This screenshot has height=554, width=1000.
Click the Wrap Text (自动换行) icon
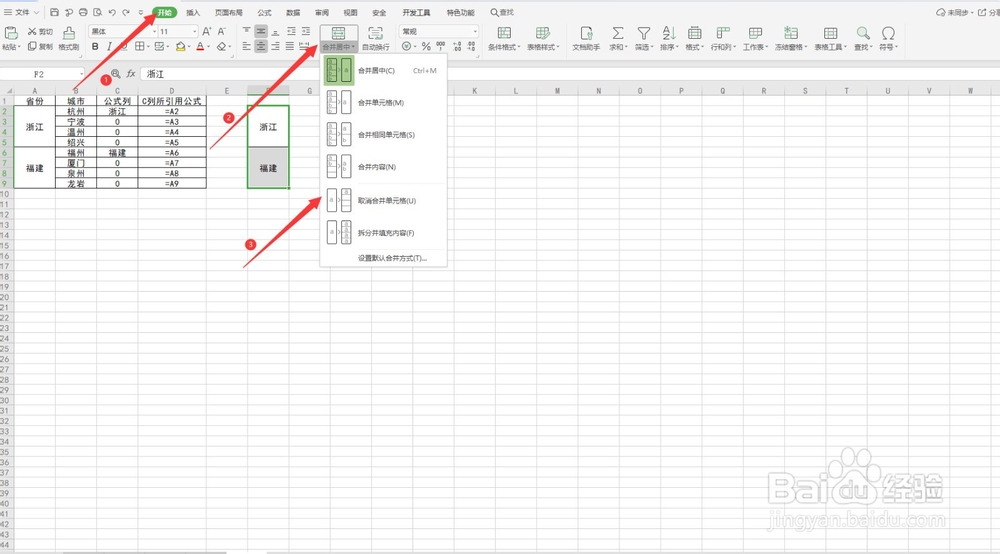[x=376, y=33]
